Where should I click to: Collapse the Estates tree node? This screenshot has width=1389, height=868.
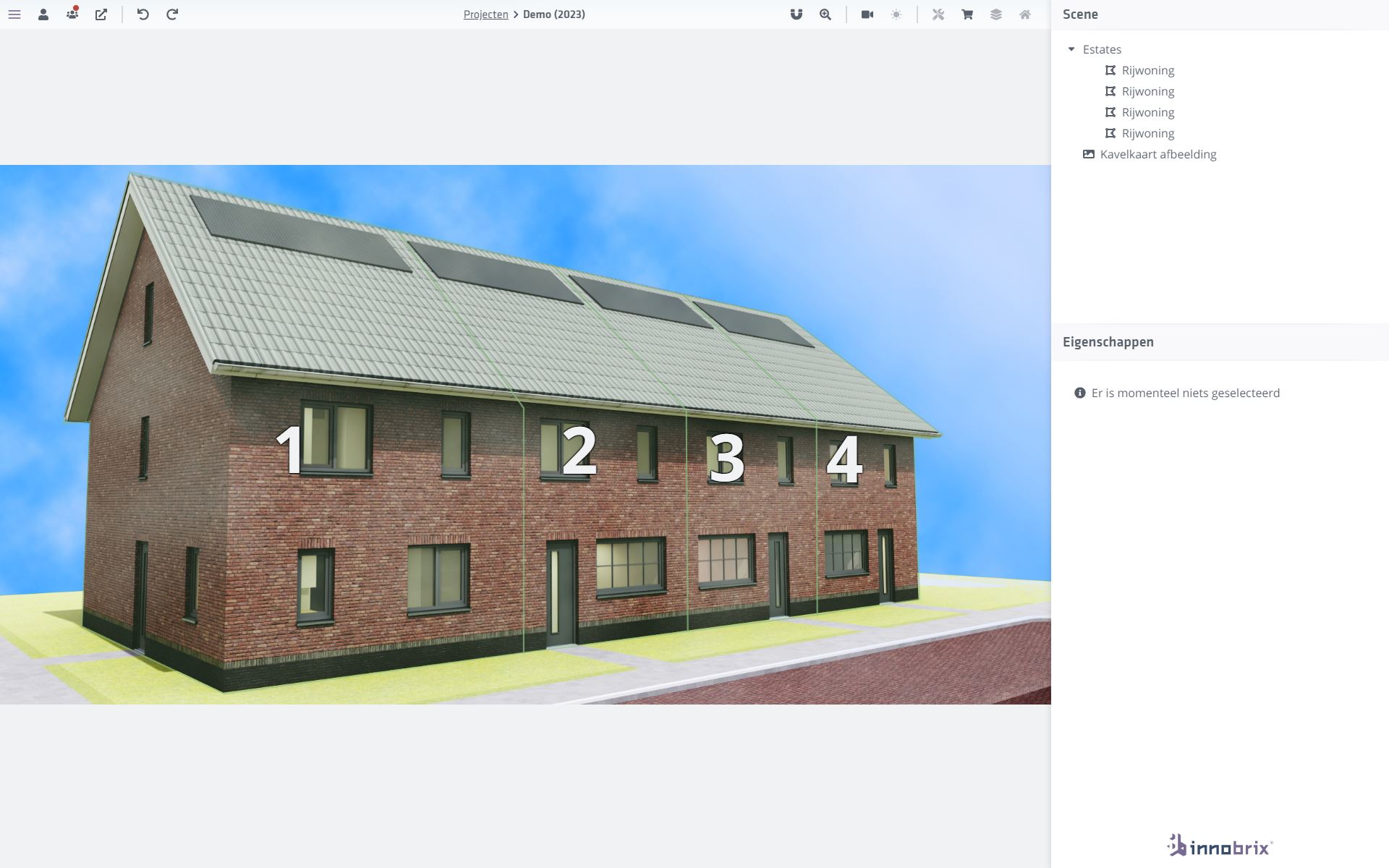1071,48
